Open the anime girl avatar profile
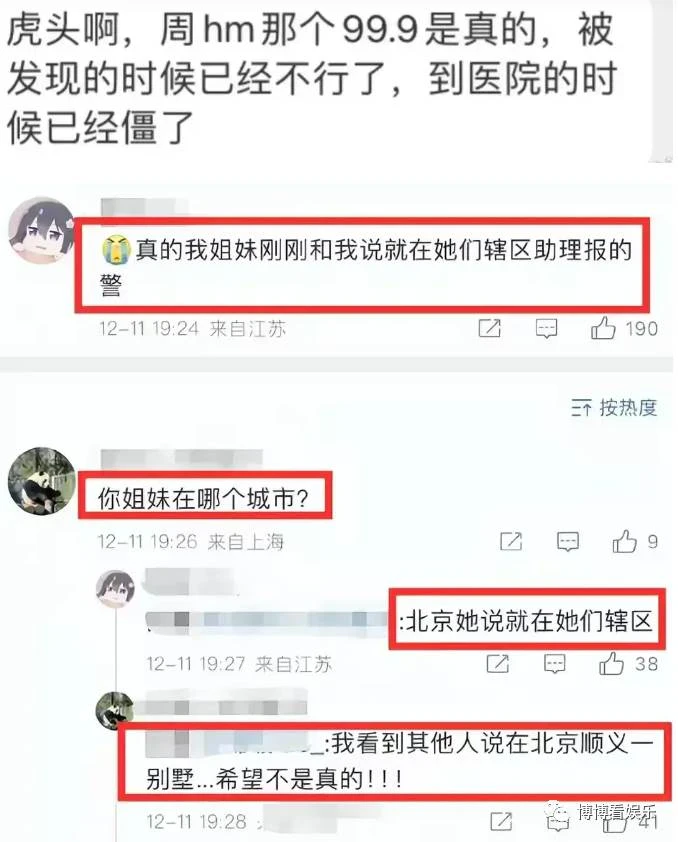This screenshot has width=678, height=842. click(41, 230)
